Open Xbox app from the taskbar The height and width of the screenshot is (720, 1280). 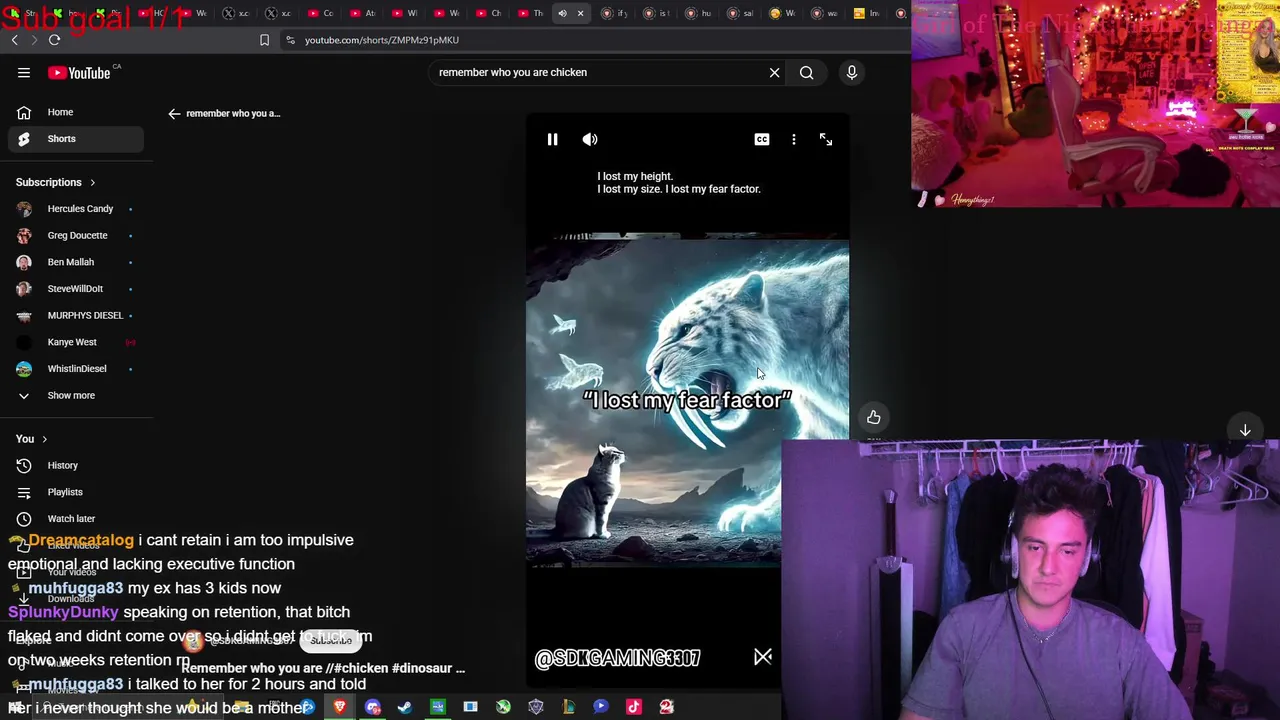[x=503, y=707]
